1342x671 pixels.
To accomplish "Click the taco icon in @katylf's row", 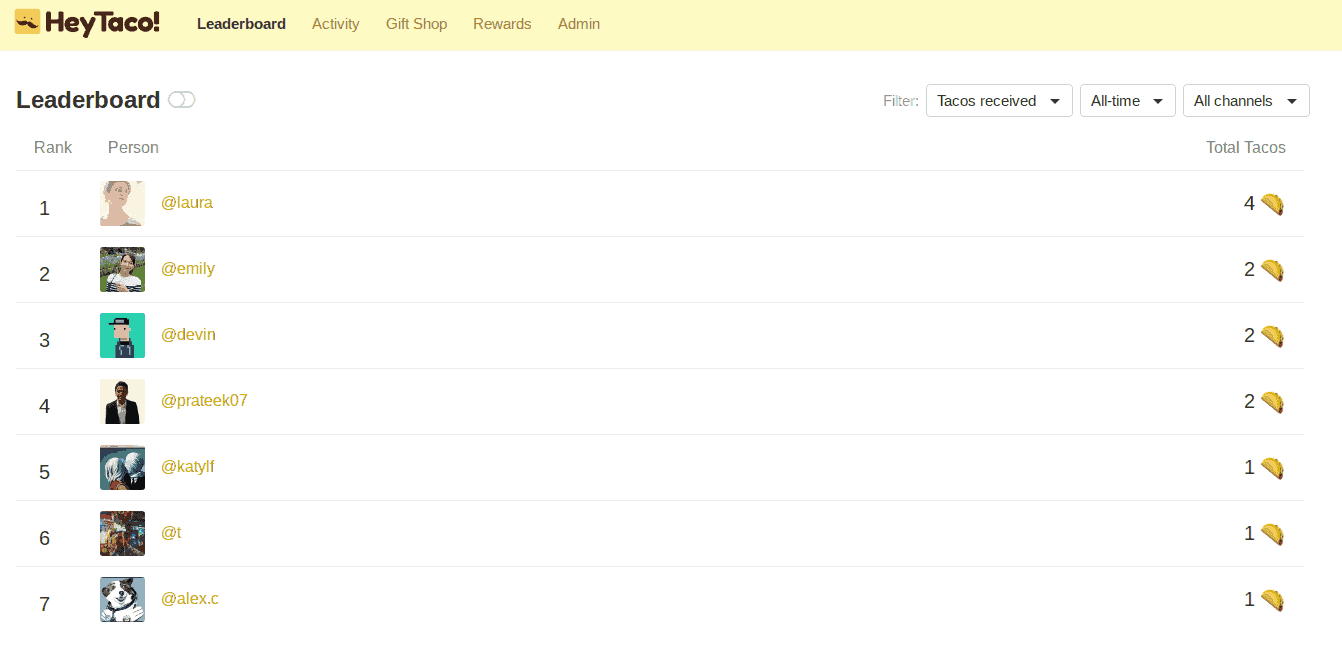I will pos(1272,468).
